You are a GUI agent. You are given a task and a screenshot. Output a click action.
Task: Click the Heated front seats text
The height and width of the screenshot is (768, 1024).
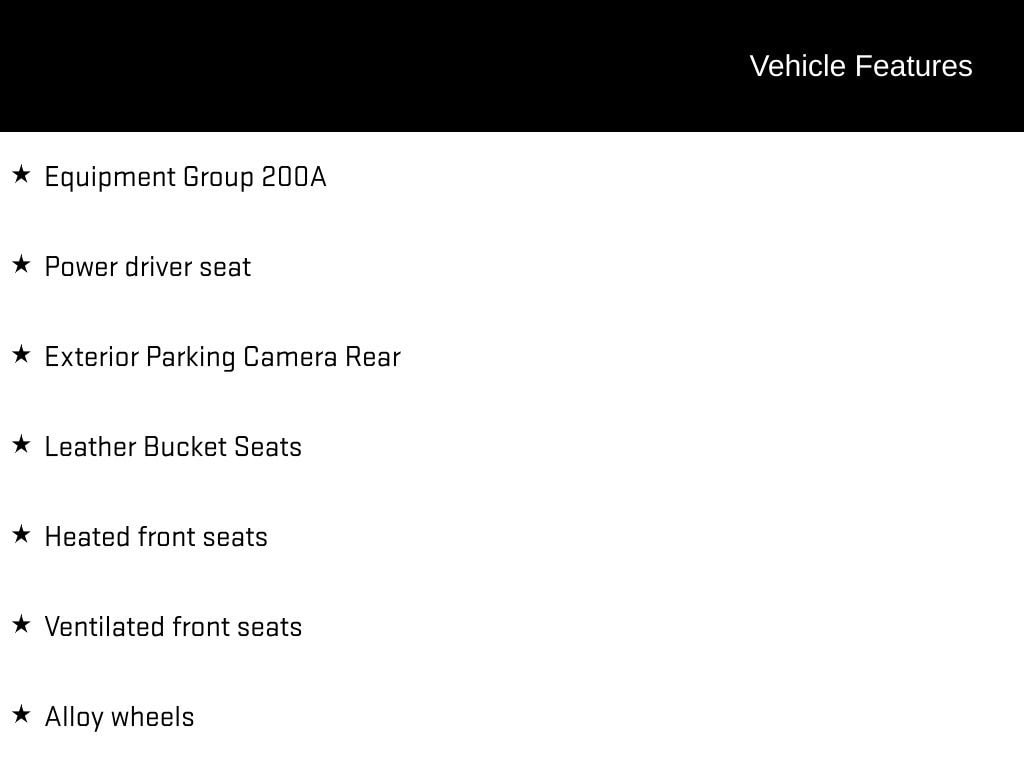[x=156, y=537]
